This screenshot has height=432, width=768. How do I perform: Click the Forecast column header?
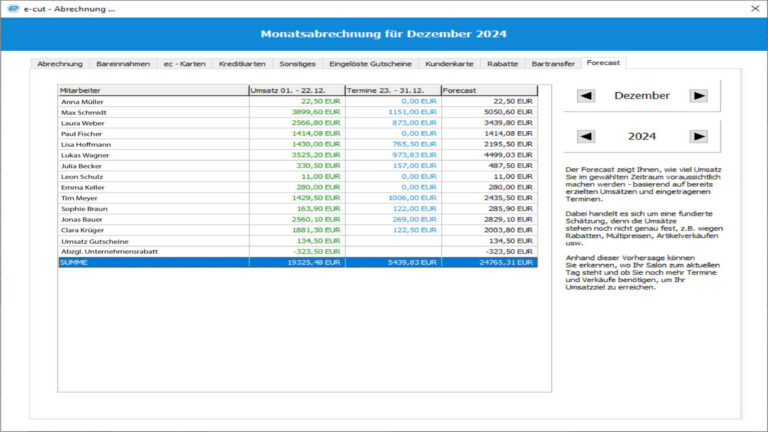pyautogui.click(x=489, y=91)
